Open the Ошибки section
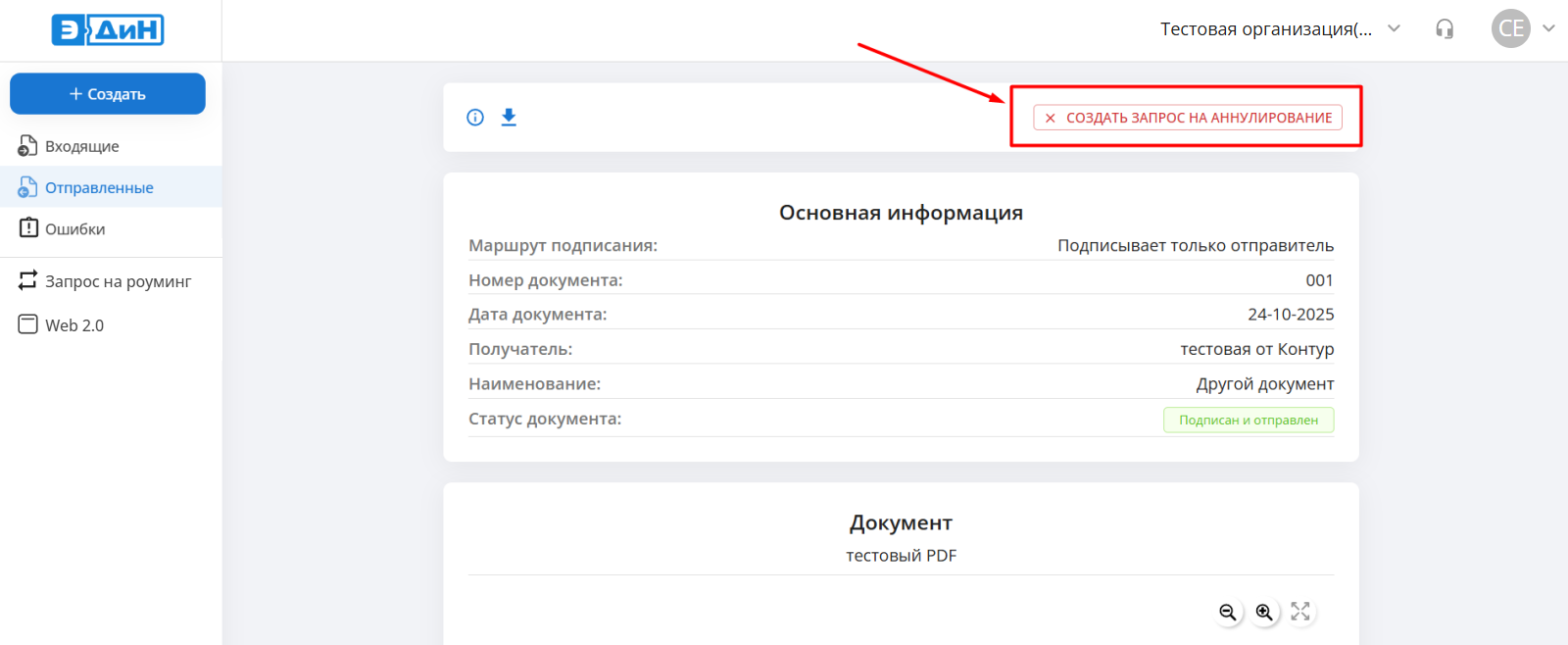The image size is (1568, 645). point(74,228)
